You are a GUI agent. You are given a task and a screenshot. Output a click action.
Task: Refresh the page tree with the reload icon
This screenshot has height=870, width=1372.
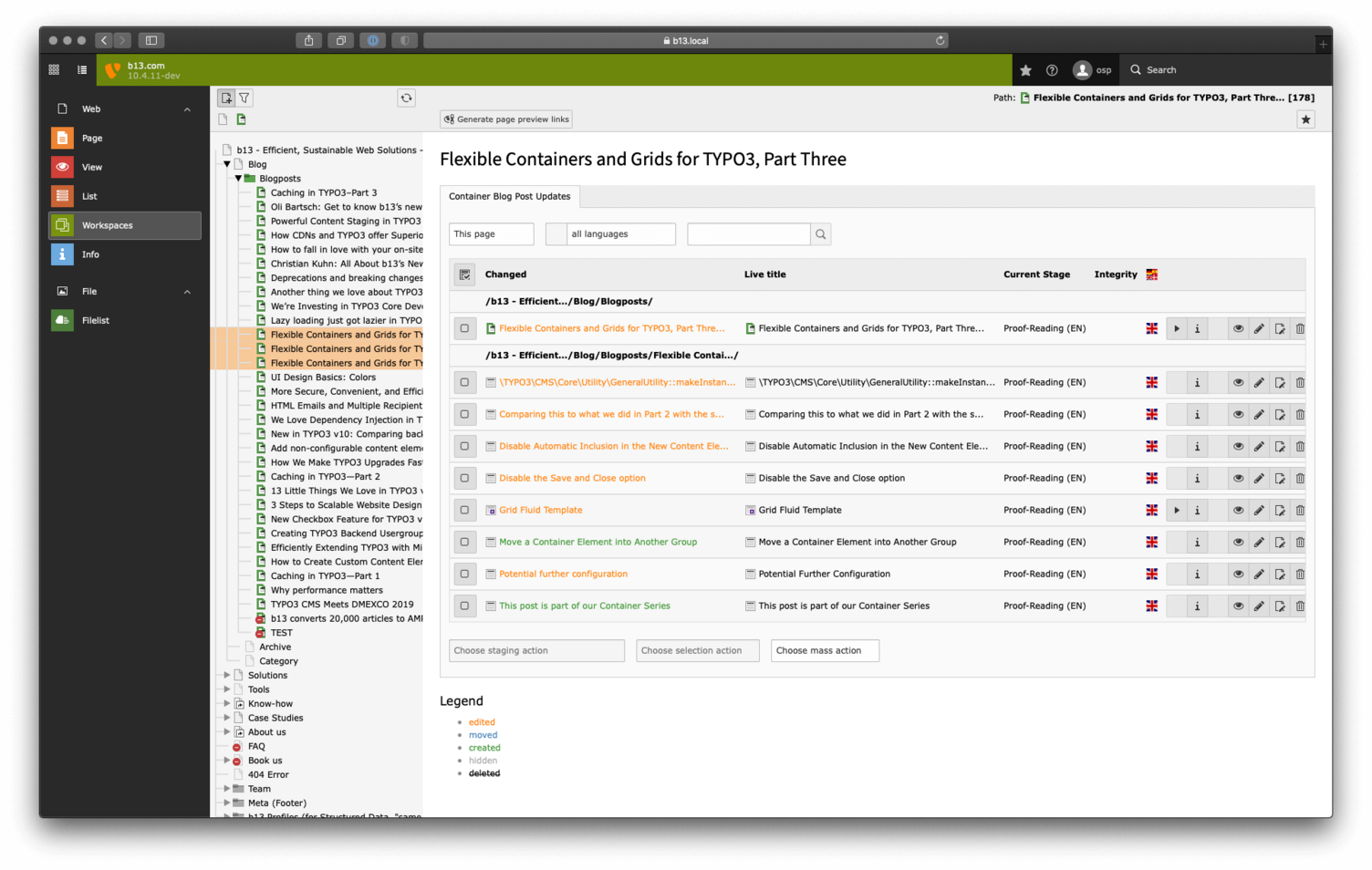[406, 98]
